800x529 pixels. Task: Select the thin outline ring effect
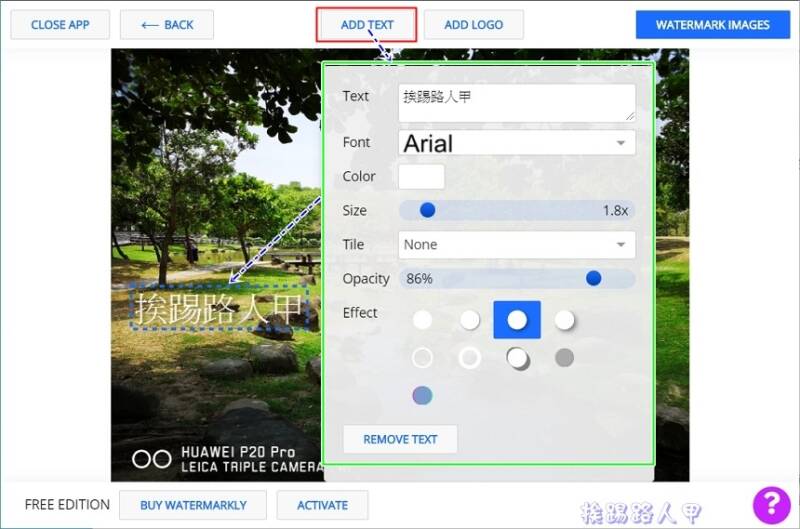(x=422, y=358)
